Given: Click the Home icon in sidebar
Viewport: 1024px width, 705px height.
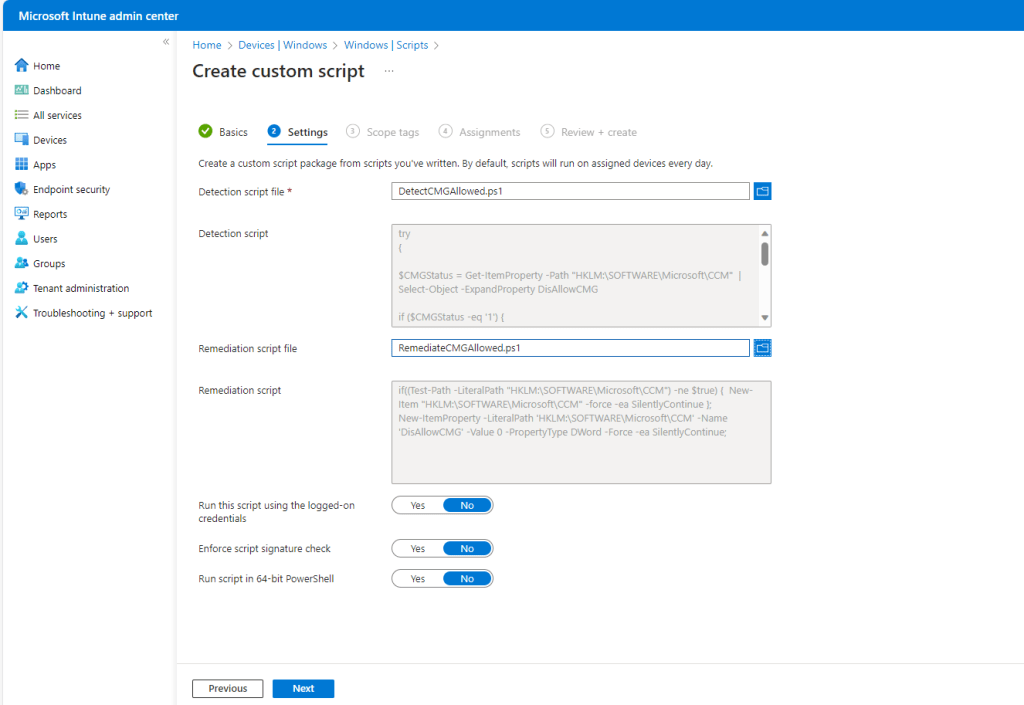Looking at the screenshot, I should 21,66.
